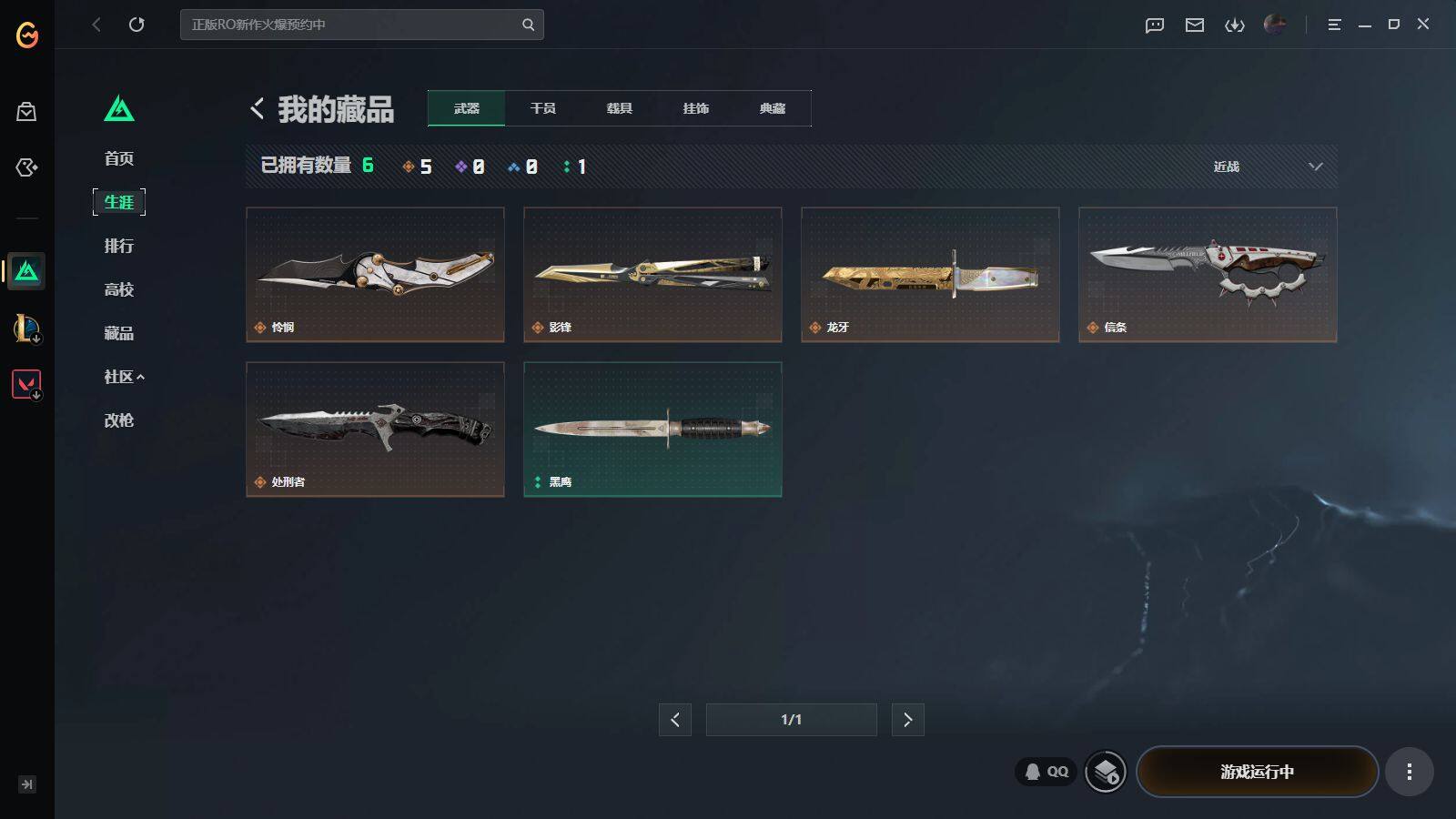The image size is (1456, 819).
Task: Click the search input field
Action: click(350, 25)
